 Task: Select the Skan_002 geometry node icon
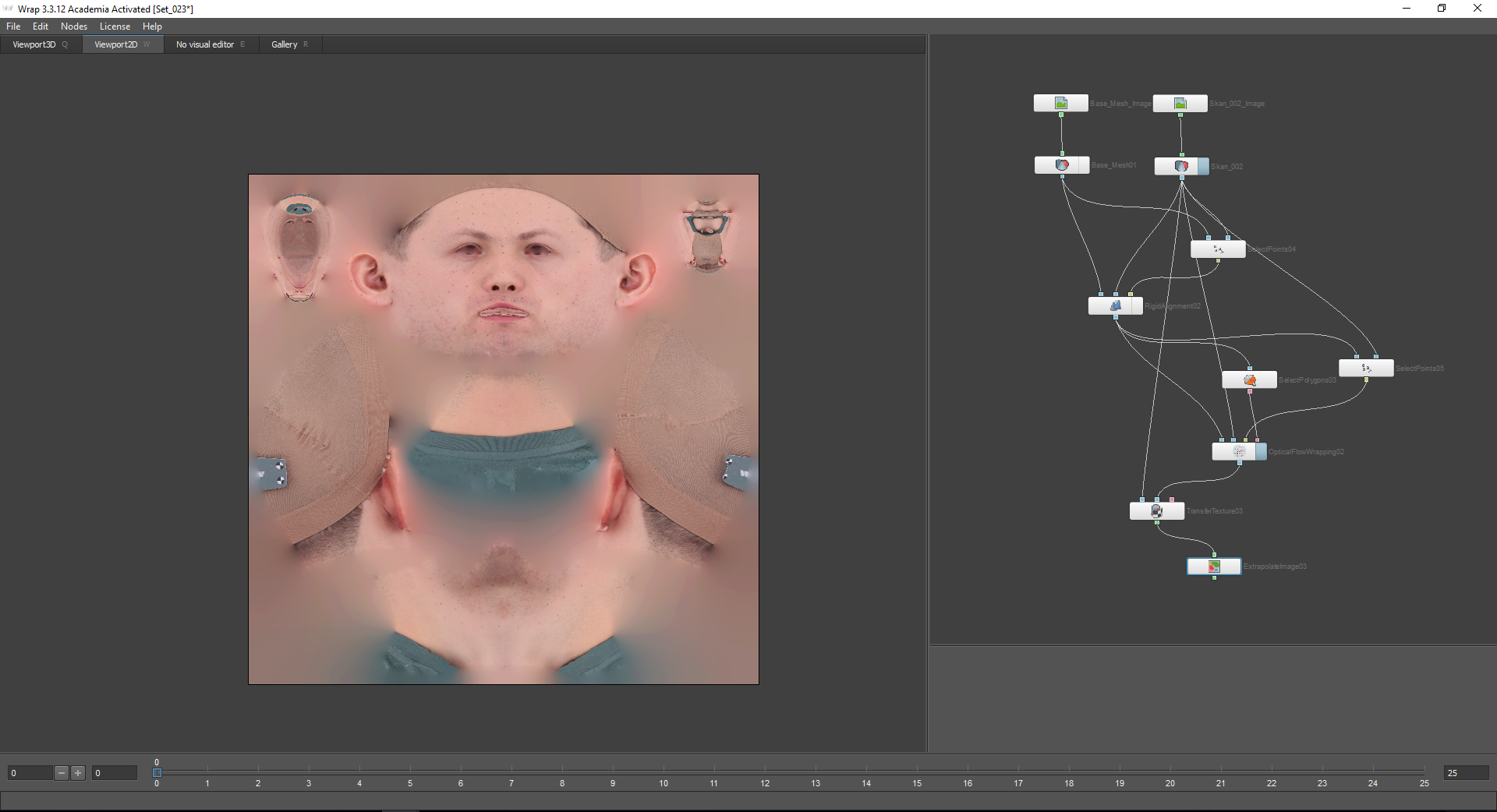tap(1181, 166)
